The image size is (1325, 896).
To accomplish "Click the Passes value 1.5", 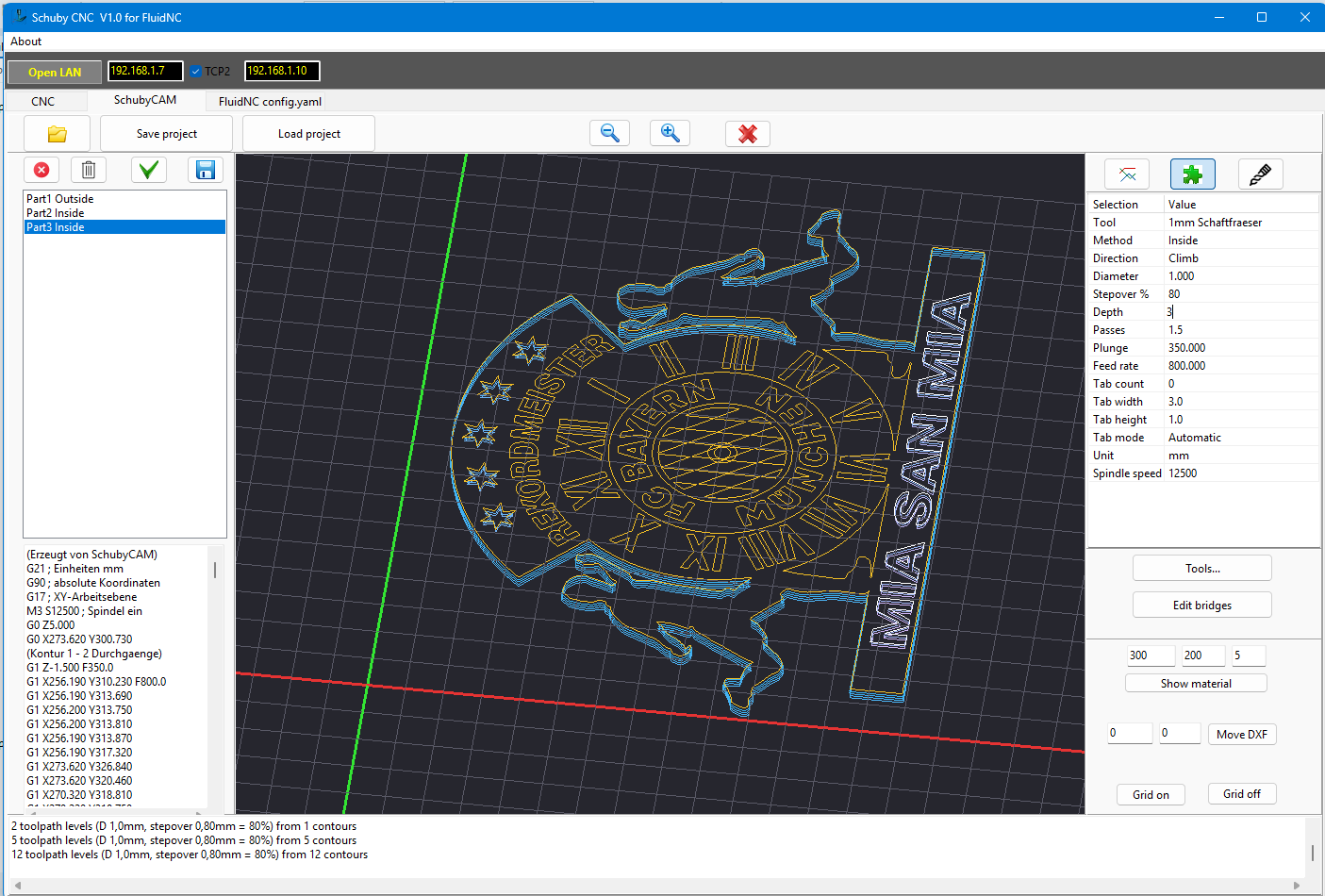I will point(1241,330).
